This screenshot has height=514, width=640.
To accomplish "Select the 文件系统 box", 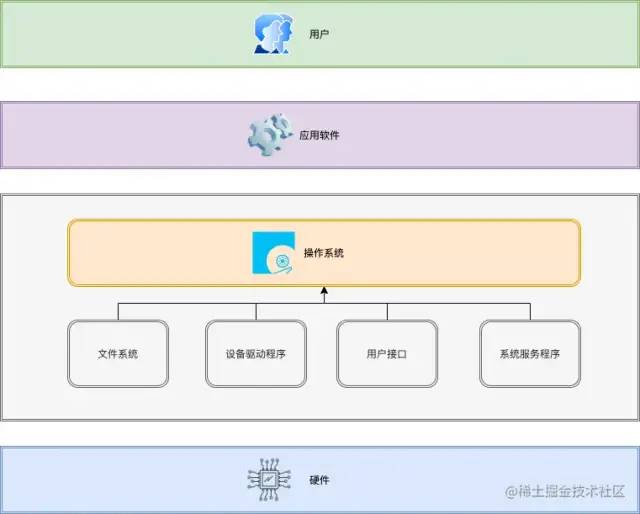I will [x=118, y=354].
